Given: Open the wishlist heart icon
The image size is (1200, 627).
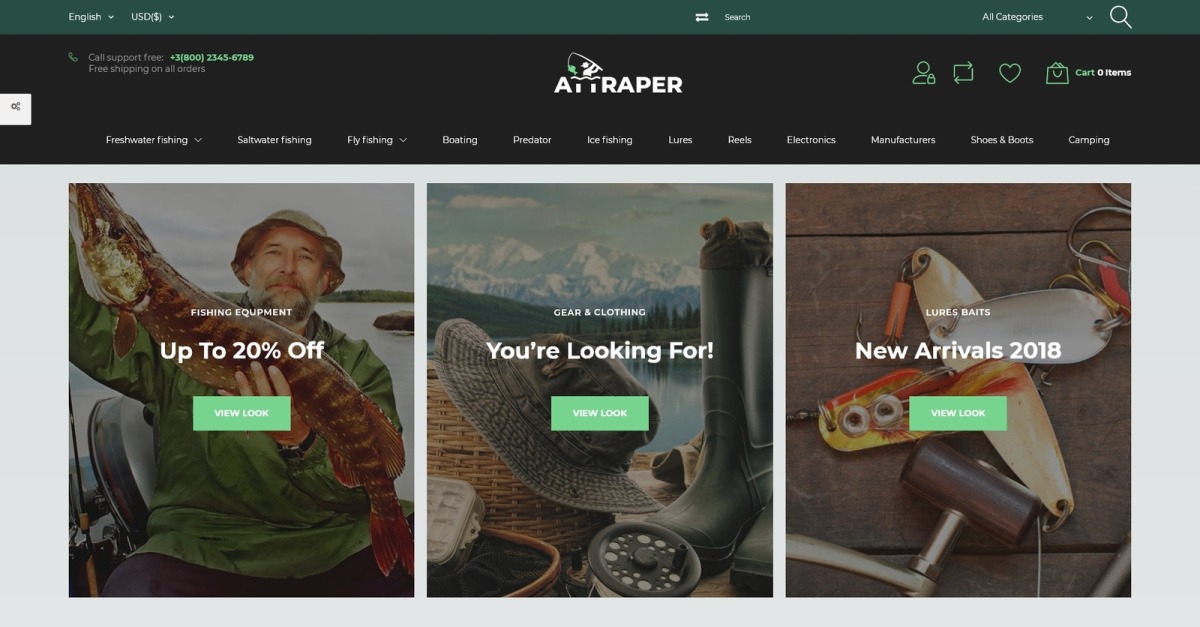Looking at the screenshot, I should tap(1010, 73).
